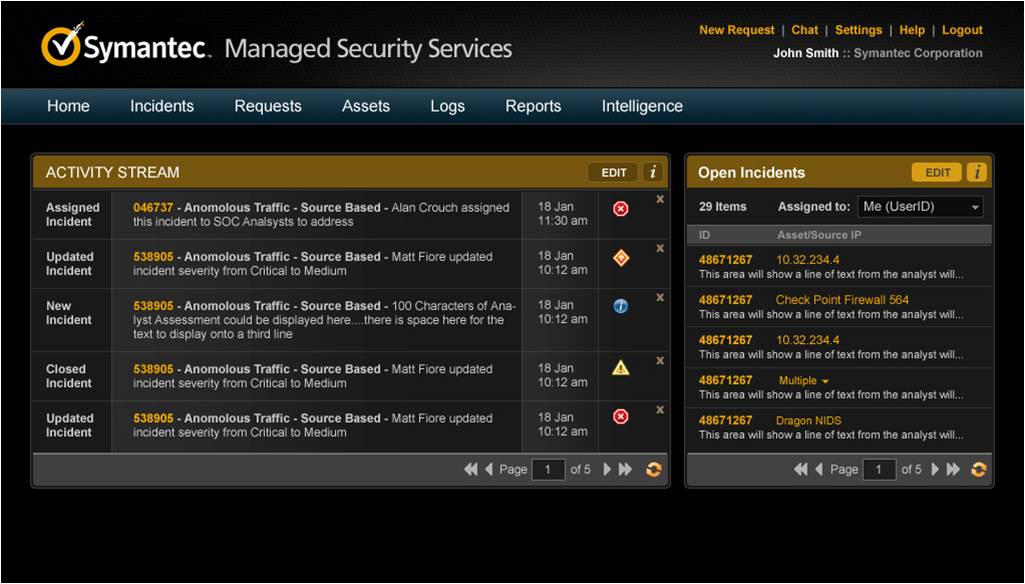Open the Dragon NIDS asset link

click(809, 420)
